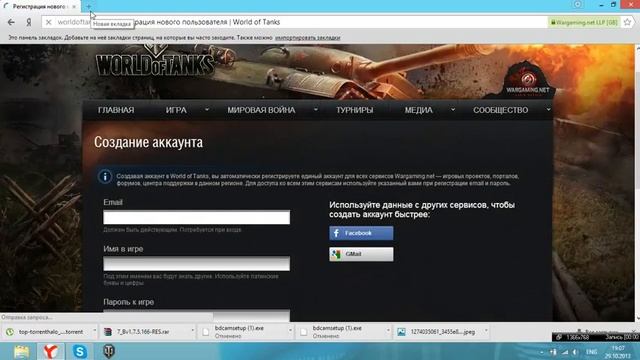This screenshot has width=640, height=360.
Task: Click the torrent file icon in downloads bar
Action: coord(10,332)
